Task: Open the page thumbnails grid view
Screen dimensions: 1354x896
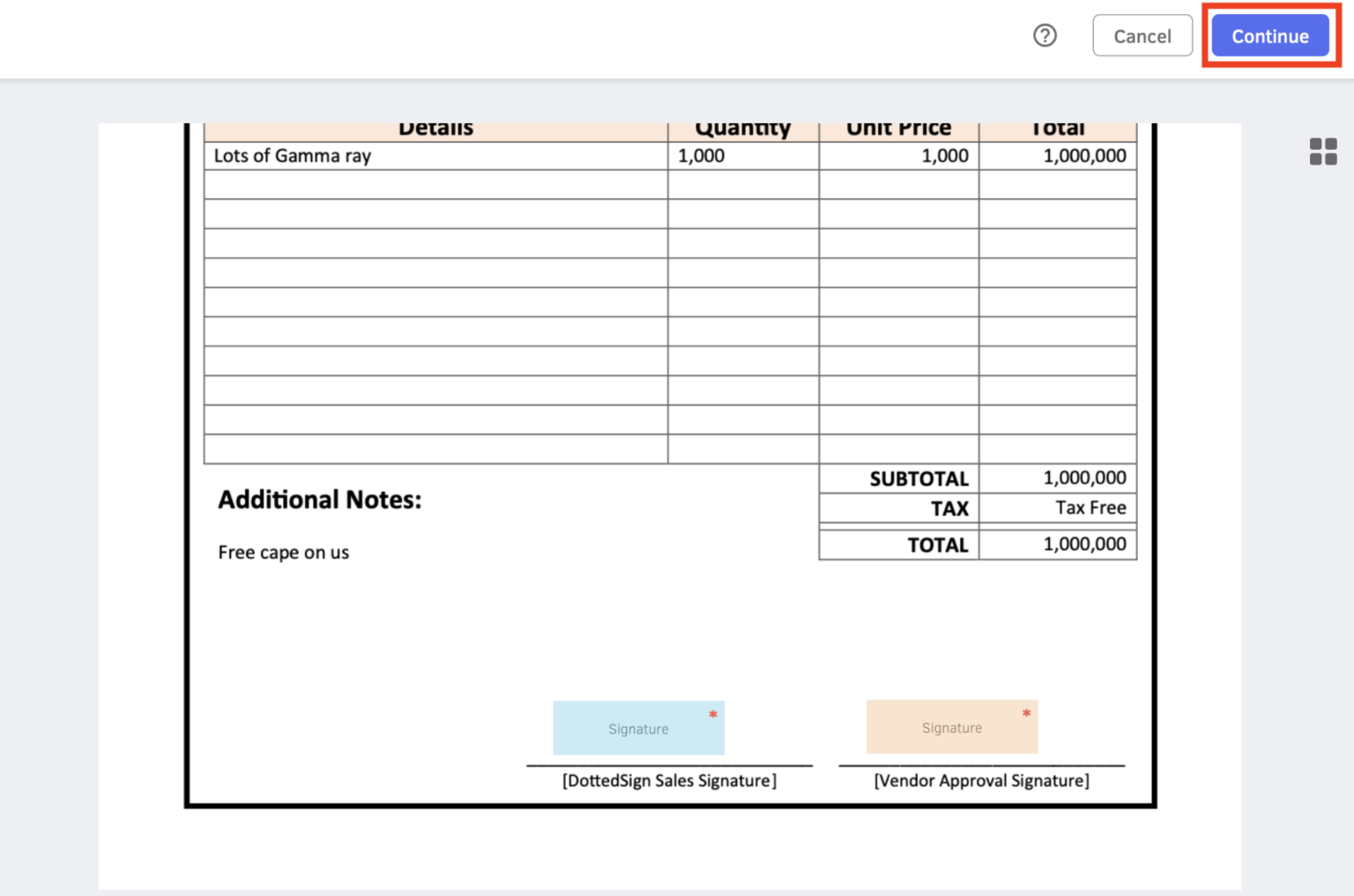Action: pyautogui.click(x=1322, y=152)
